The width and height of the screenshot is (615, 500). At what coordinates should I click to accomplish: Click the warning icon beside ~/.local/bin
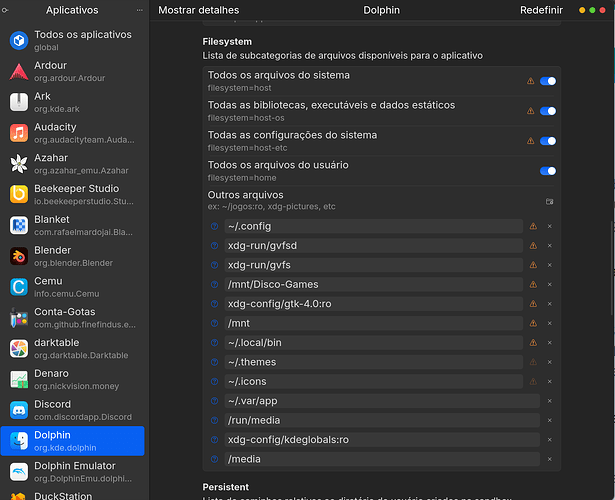click(533, 343)
